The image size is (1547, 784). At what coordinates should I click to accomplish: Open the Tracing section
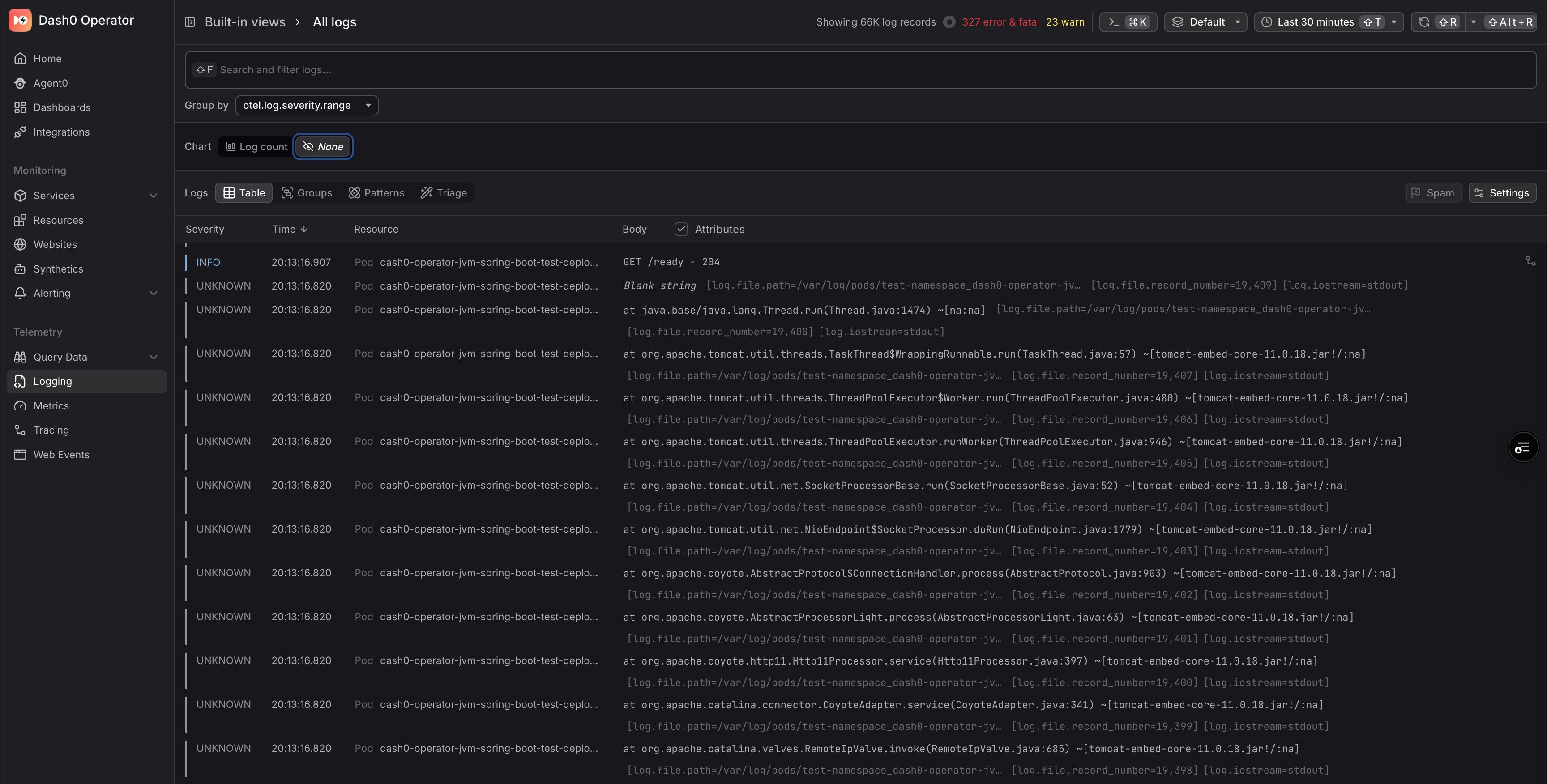click(51, 430)
